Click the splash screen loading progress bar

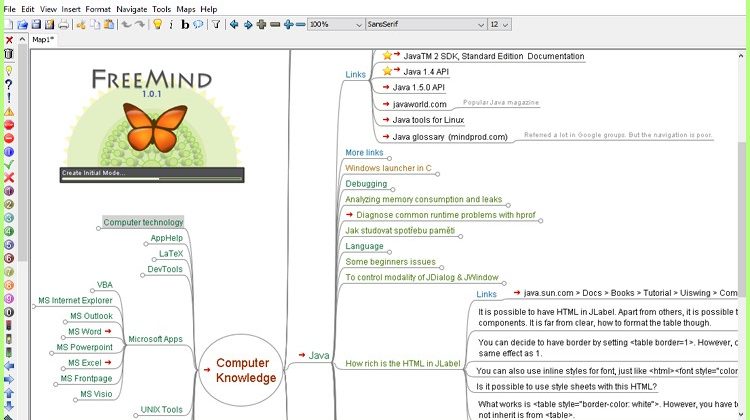tap(152, 178)
